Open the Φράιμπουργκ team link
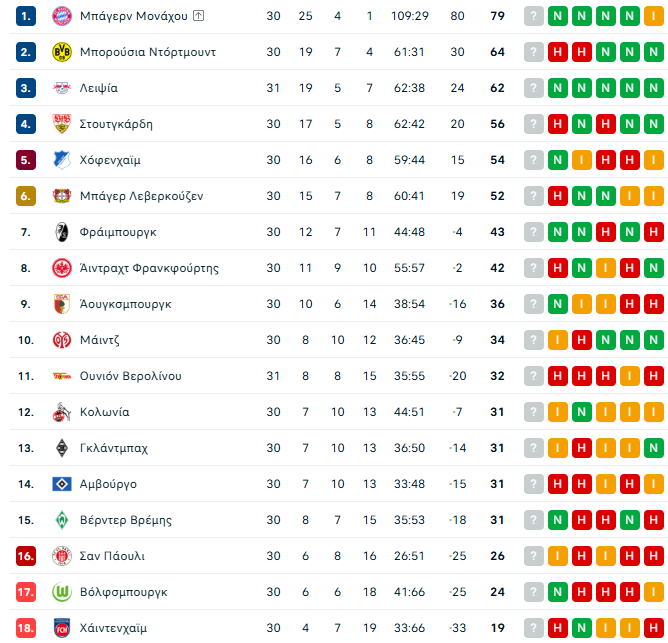Image resolution: width=668 pixels, height=643 pixels. [118, 232]
